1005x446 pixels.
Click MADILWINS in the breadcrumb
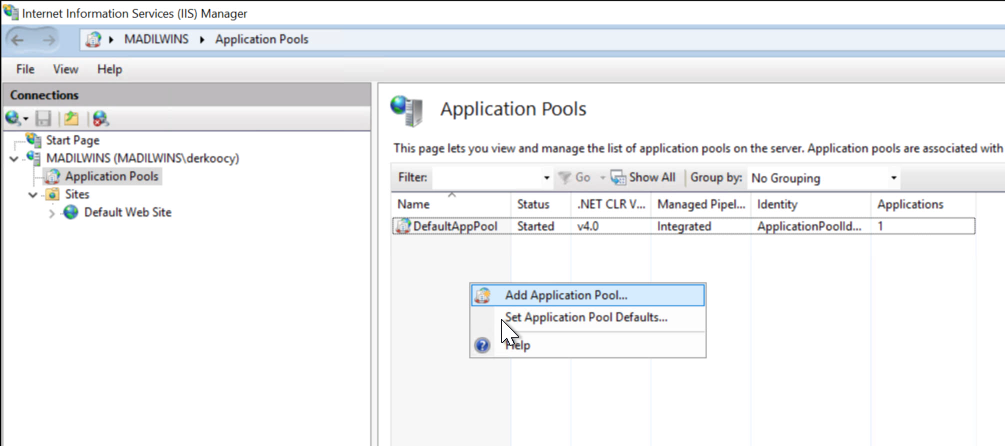coord(156,40)
